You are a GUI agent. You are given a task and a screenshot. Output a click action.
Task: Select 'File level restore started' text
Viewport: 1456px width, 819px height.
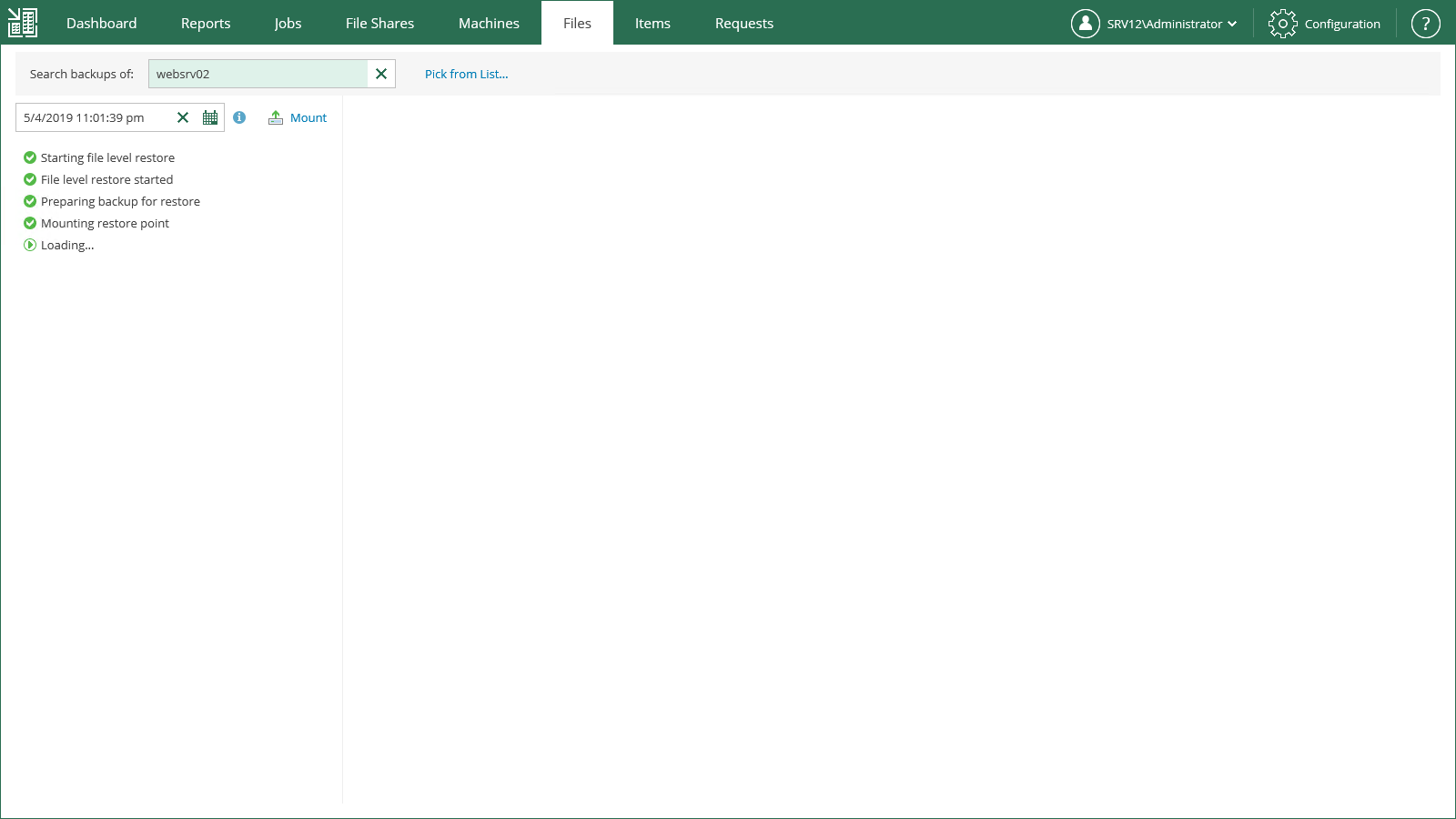click(x=106, y=179)
